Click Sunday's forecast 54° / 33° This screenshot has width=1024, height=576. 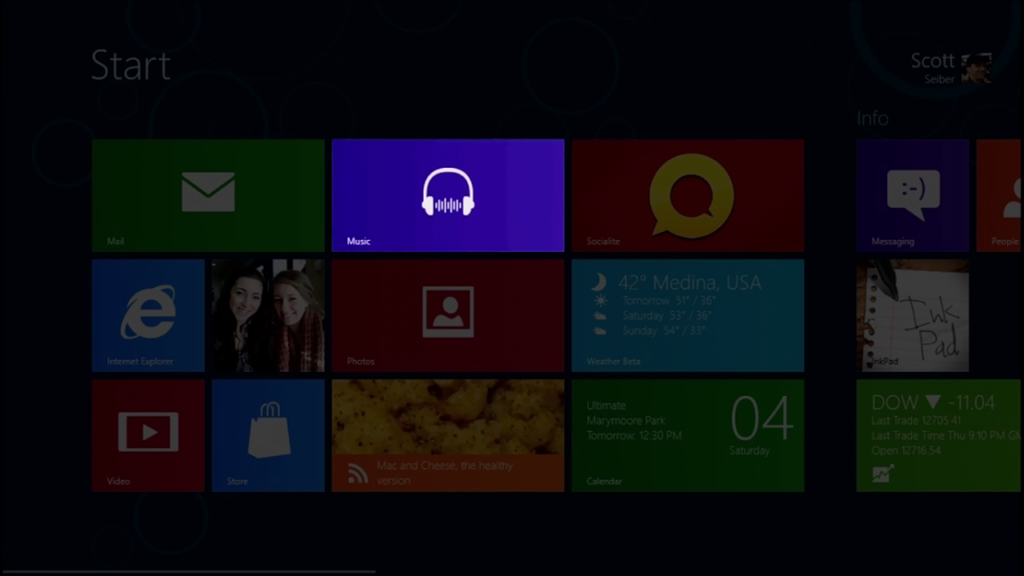(x=664, y=330)
